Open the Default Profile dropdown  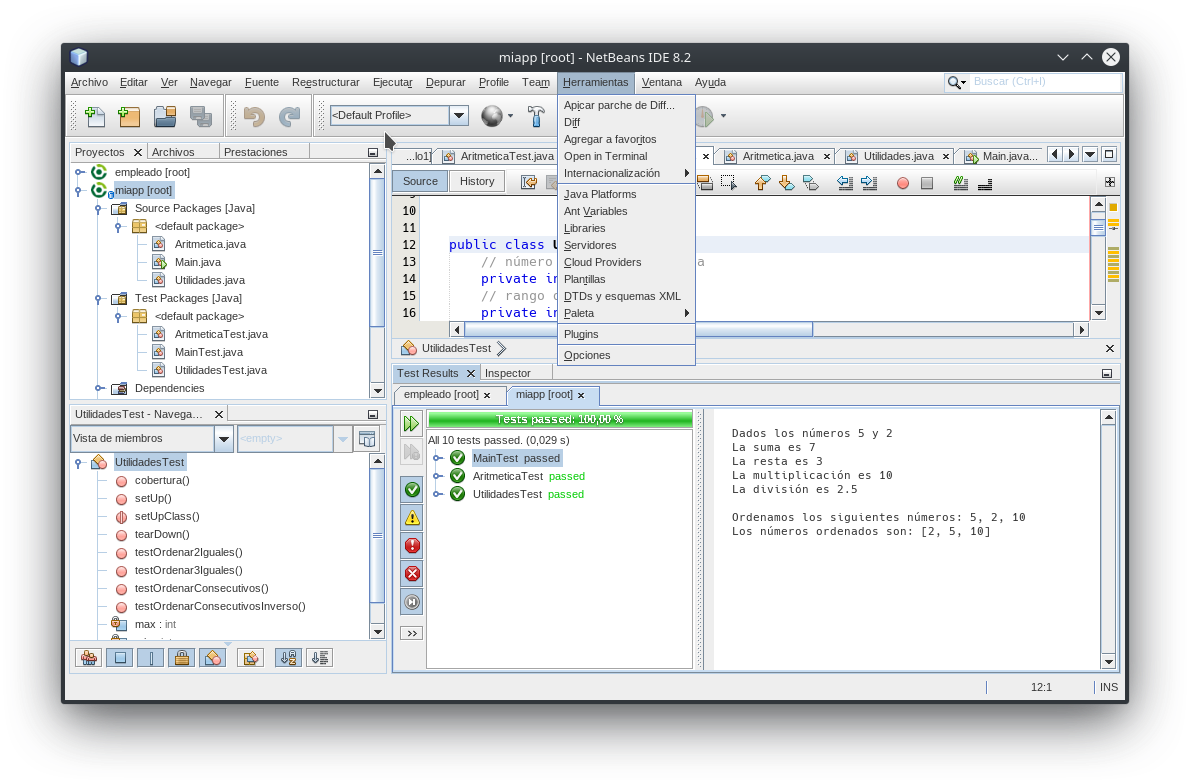pos(458,115)
